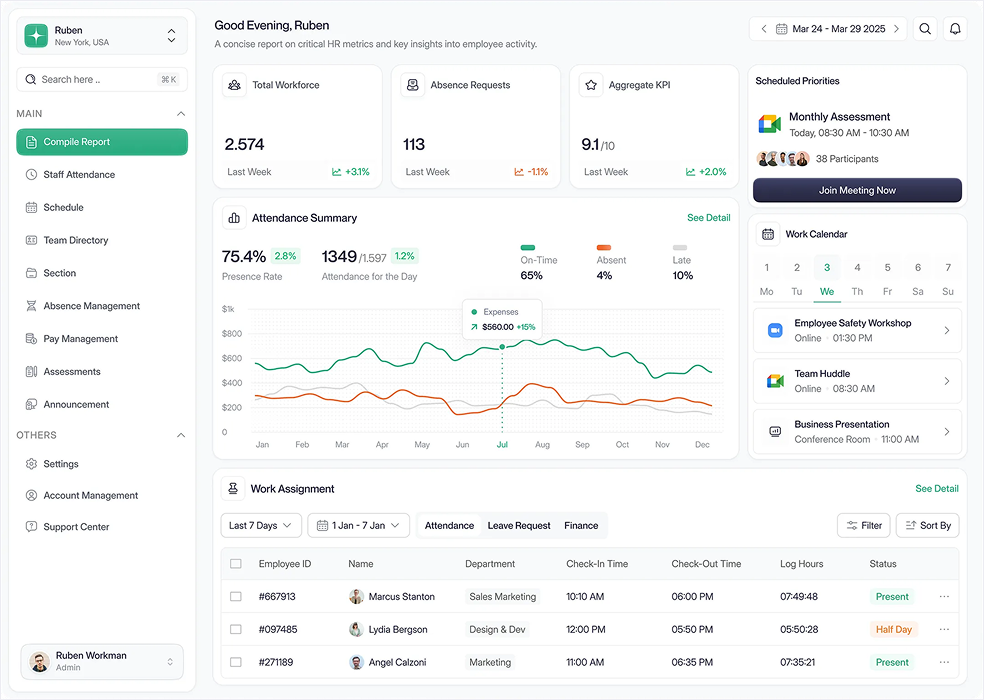Open the search magnifier icon in the header
The image size is (984, 700).
click(925, 29)
